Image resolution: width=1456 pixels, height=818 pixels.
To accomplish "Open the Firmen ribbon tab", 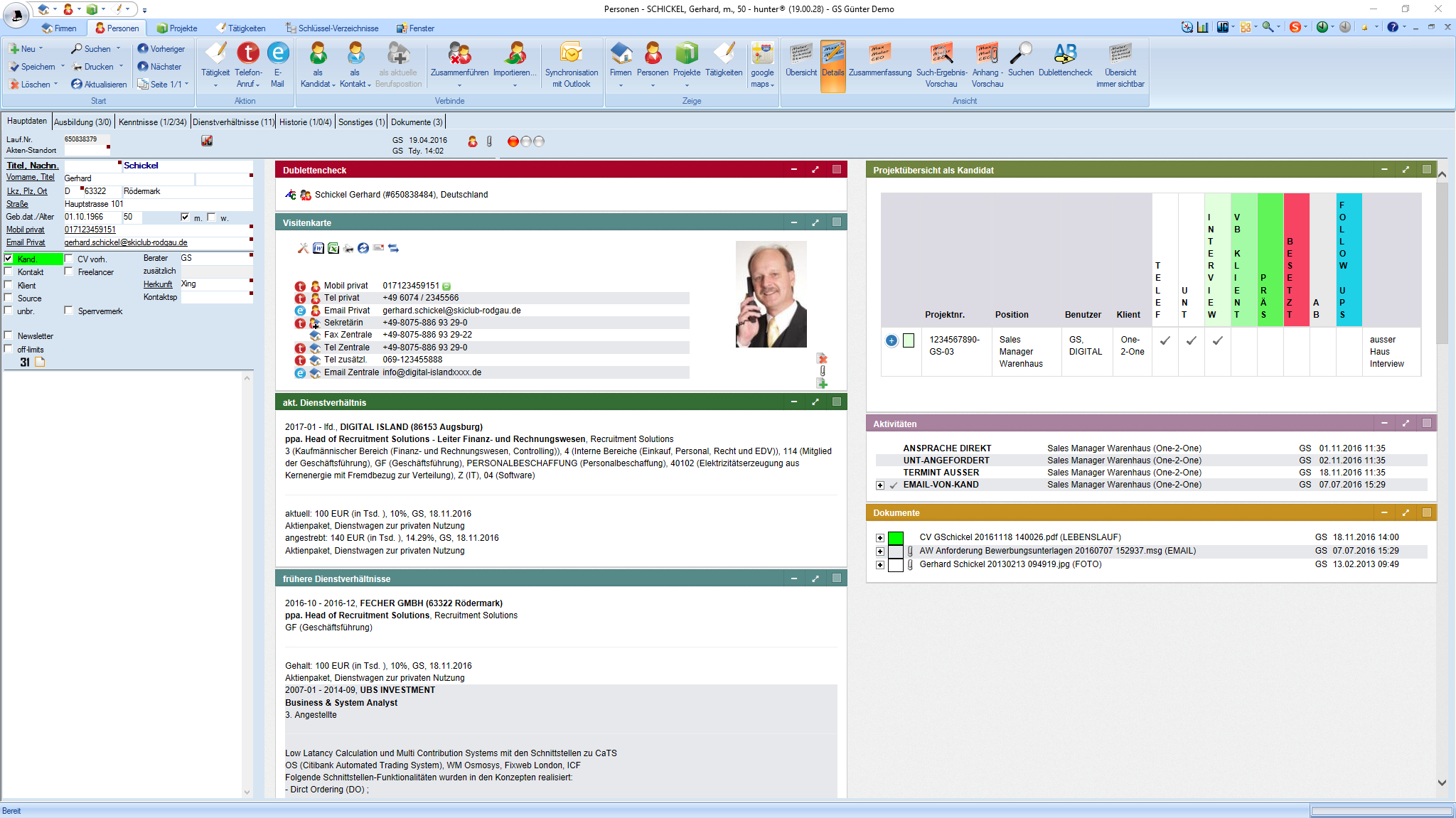I will pos(59,28).
